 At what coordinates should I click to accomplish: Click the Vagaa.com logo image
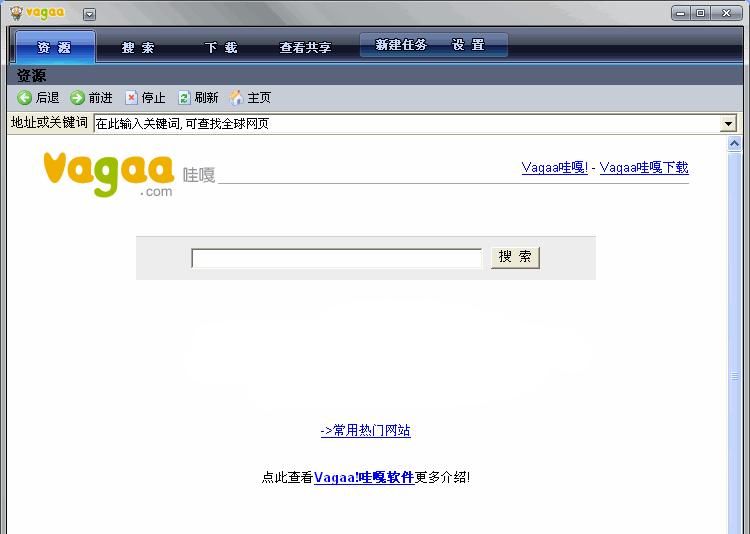point(109,174)
